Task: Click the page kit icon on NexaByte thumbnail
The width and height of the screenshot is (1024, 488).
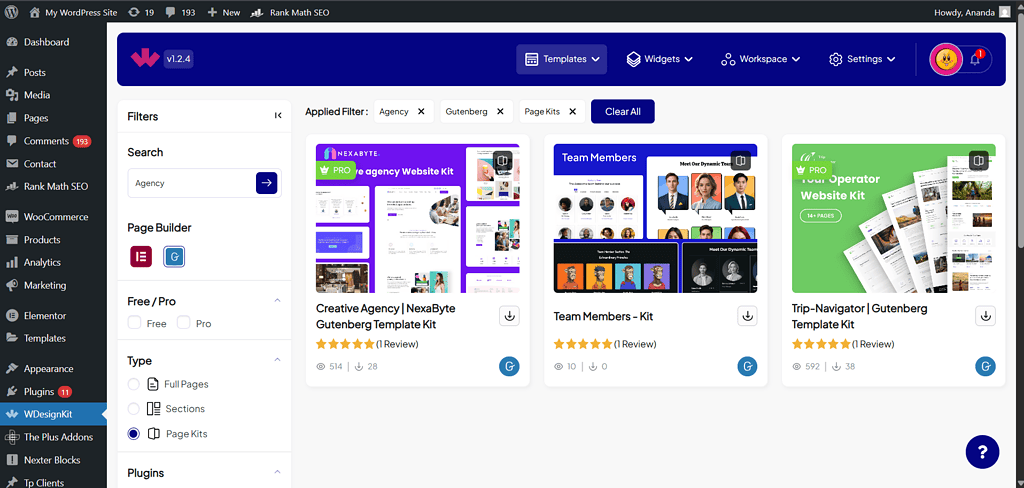Action: pyautogui.click(x=502, y=160)
